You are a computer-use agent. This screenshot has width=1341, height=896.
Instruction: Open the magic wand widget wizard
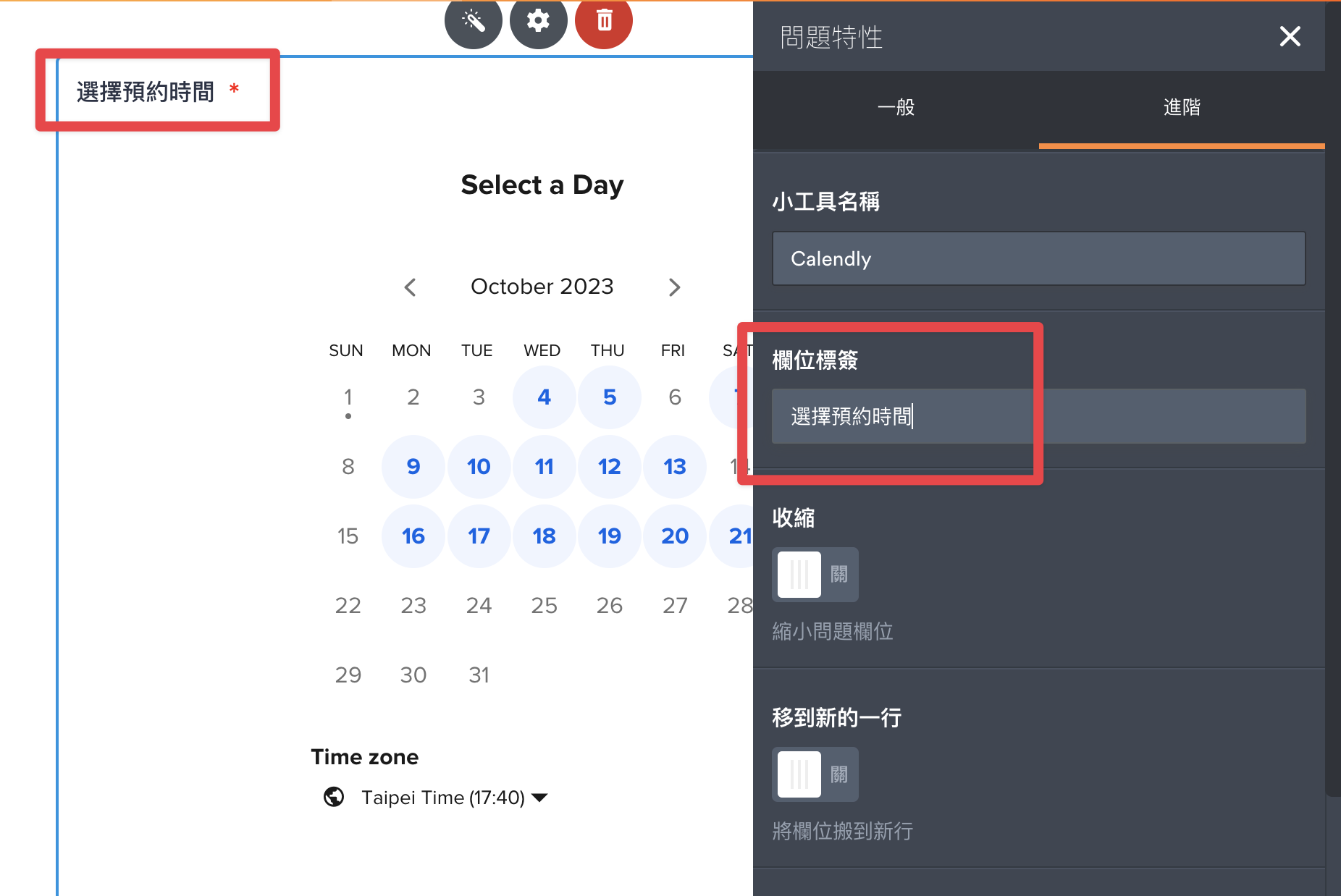click(x=474, y=20)
